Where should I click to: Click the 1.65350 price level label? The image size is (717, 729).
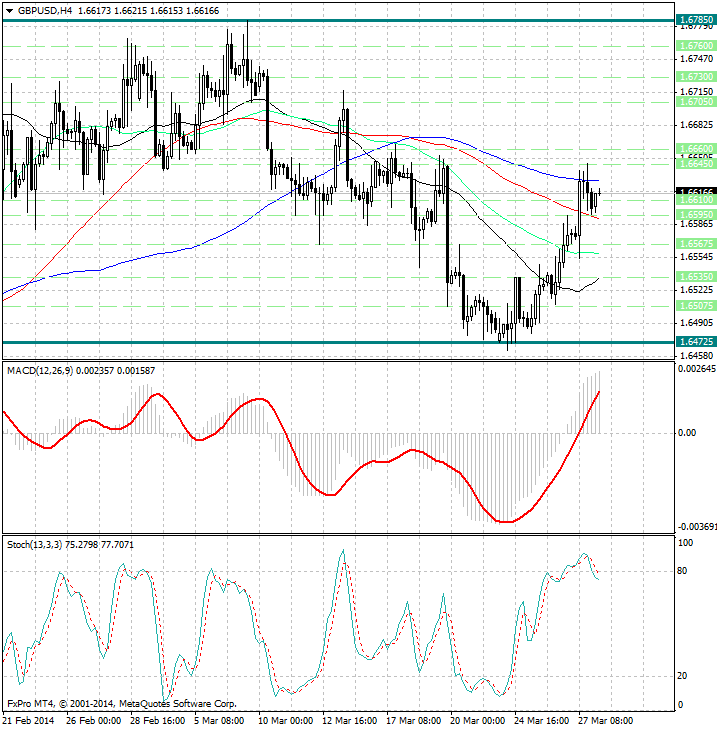click(x=696, y=277)
